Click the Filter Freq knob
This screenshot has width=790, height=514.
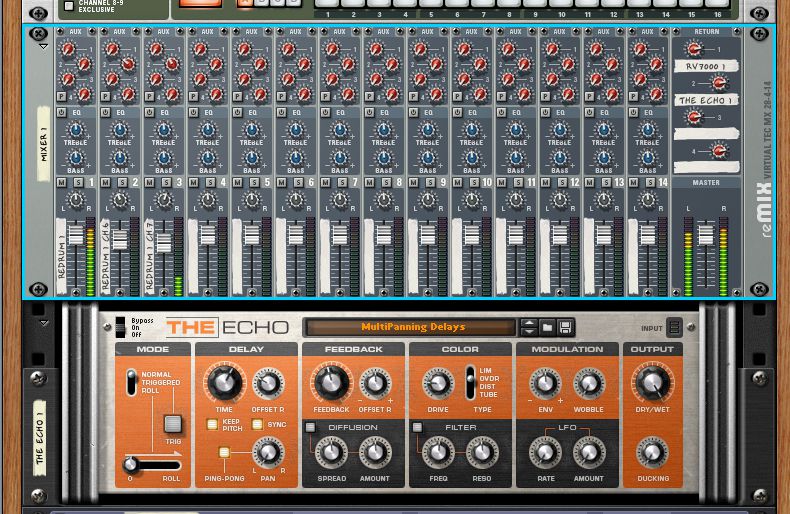[x=438, y=453]
